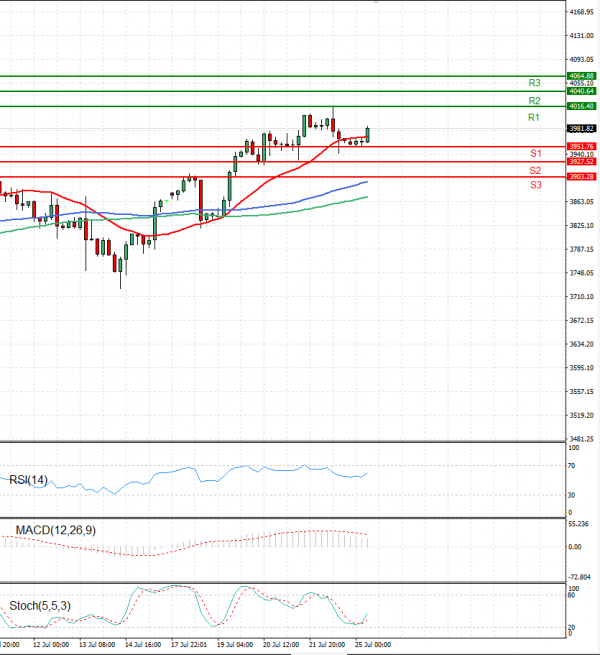Click the 3557.15 price axis value
Viewport: 600px width, 655px height.
(x=582, y=391)
